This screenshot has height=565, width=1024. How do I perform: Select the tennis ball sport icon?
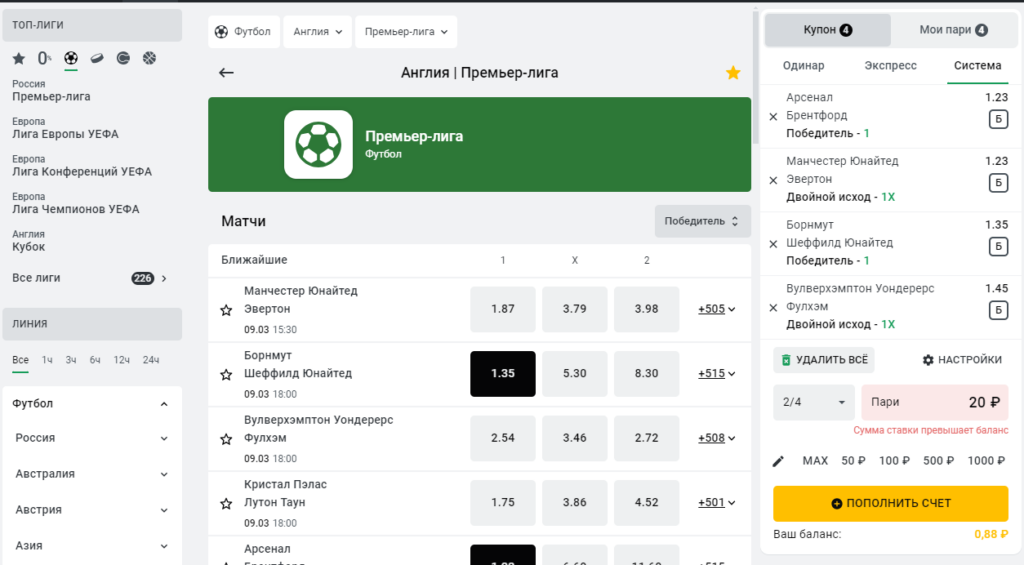click(123, 59)
